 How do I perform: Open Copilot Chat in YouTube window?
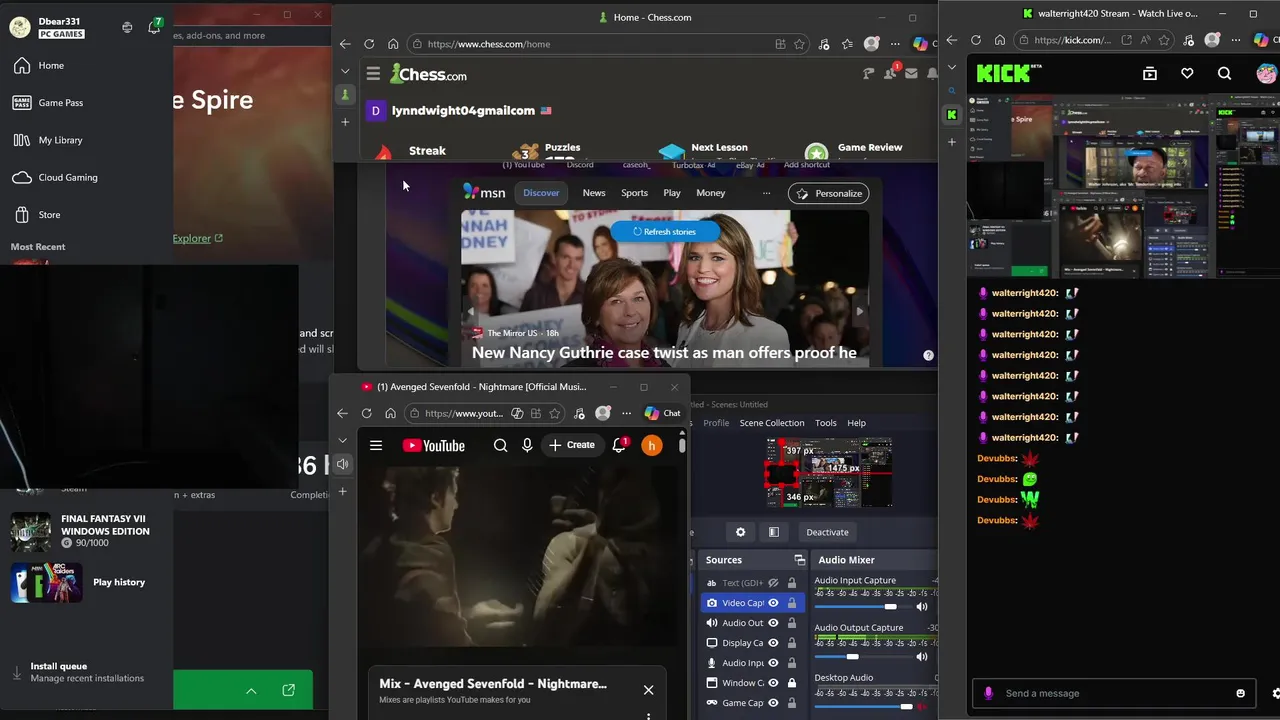pos(662,413)
